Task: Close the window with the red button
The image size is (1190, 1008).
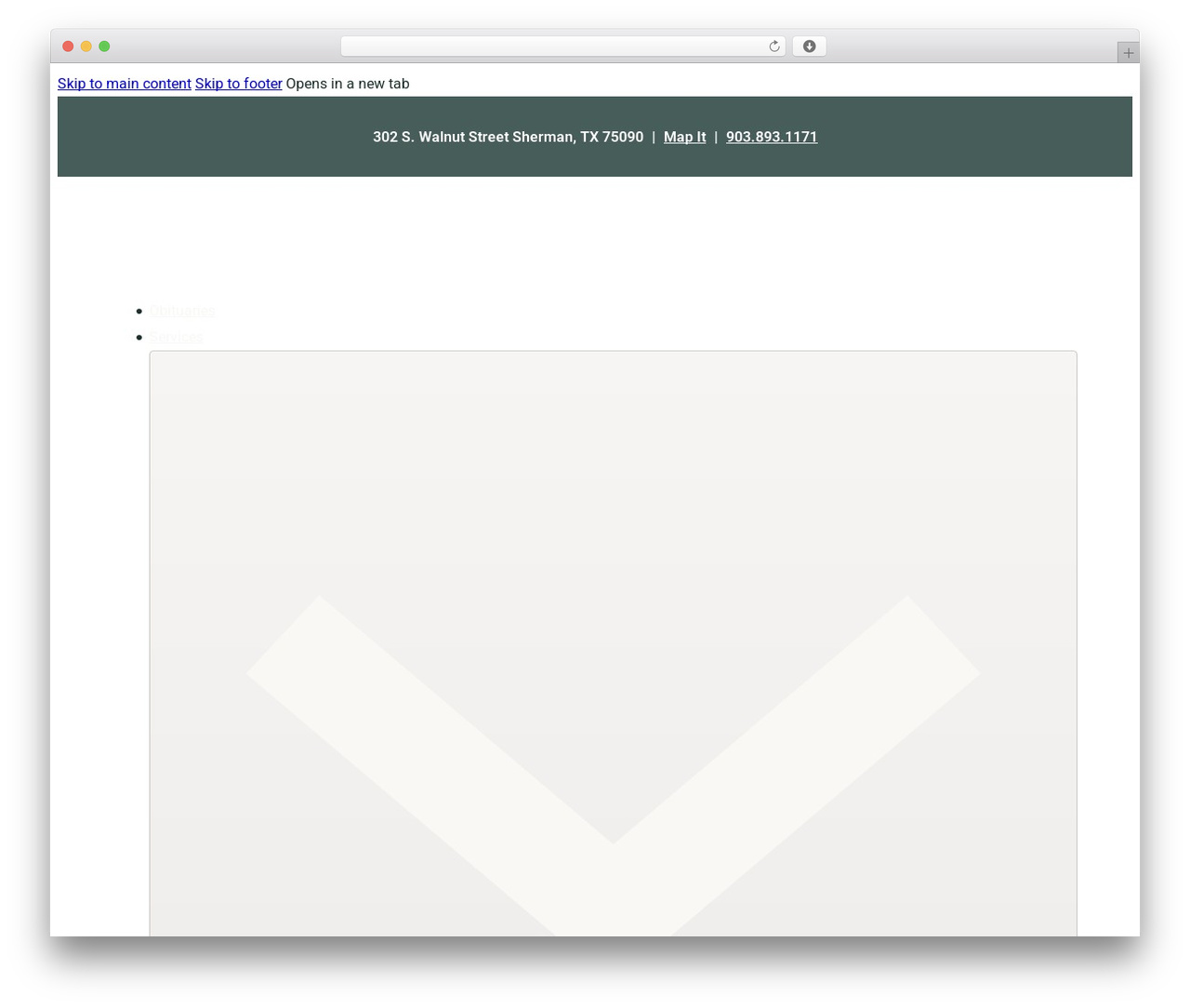Action: pyautogui.click(x=68, y=46)
